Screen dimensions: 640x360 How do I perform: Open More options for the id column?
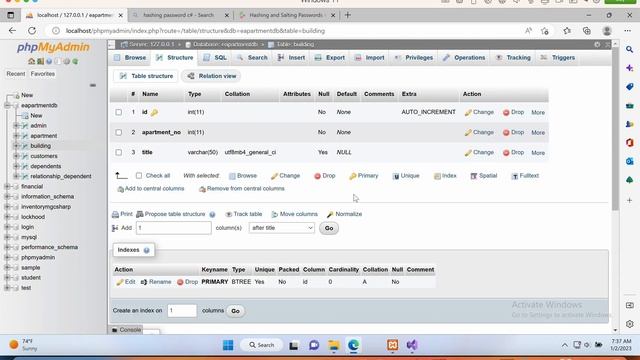(538, 112)
